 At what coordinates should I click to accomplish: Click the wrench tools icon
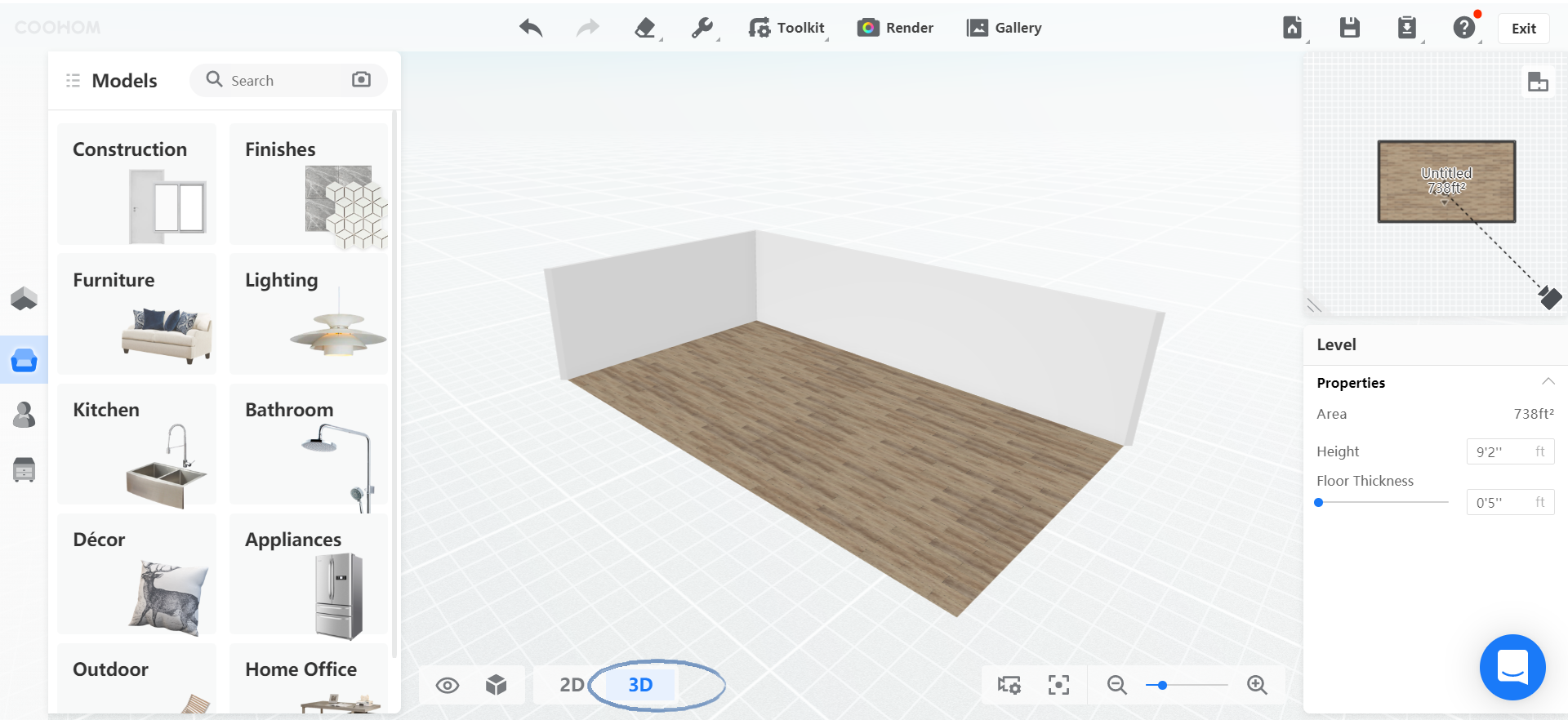(x=702, y=28)
